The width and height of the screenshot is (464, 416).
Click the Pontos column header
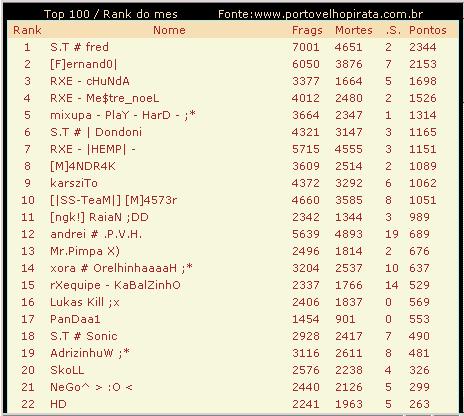click(428, 30)
